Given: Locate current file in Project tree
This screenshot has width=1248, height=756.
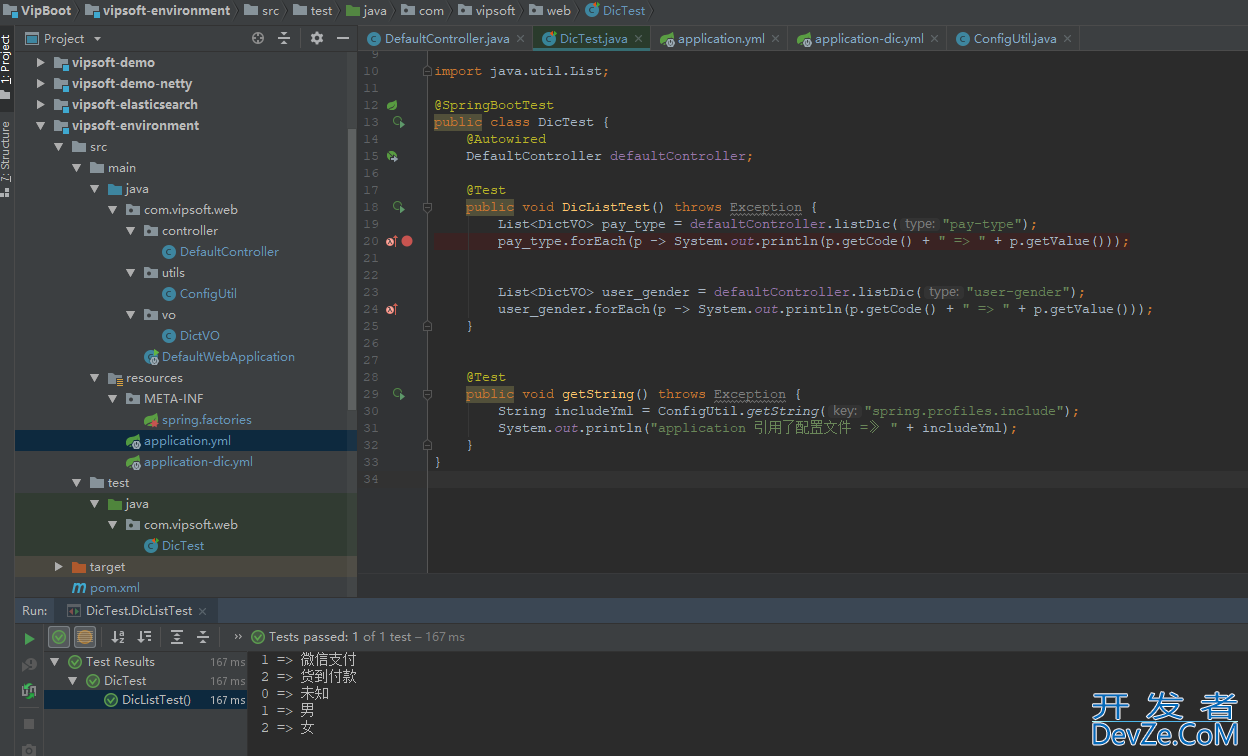Looking at the screenshot, I should click(x=258, y=38).
